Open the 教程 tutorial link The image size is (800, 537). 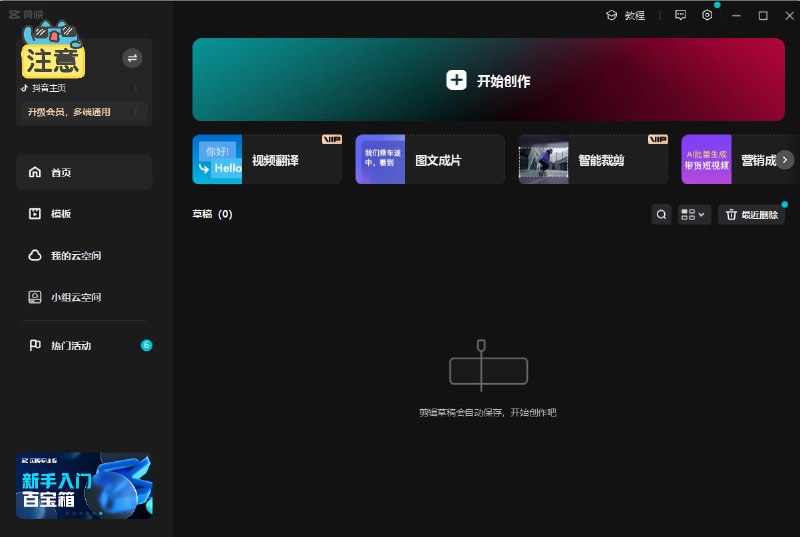tap(626, 16)
